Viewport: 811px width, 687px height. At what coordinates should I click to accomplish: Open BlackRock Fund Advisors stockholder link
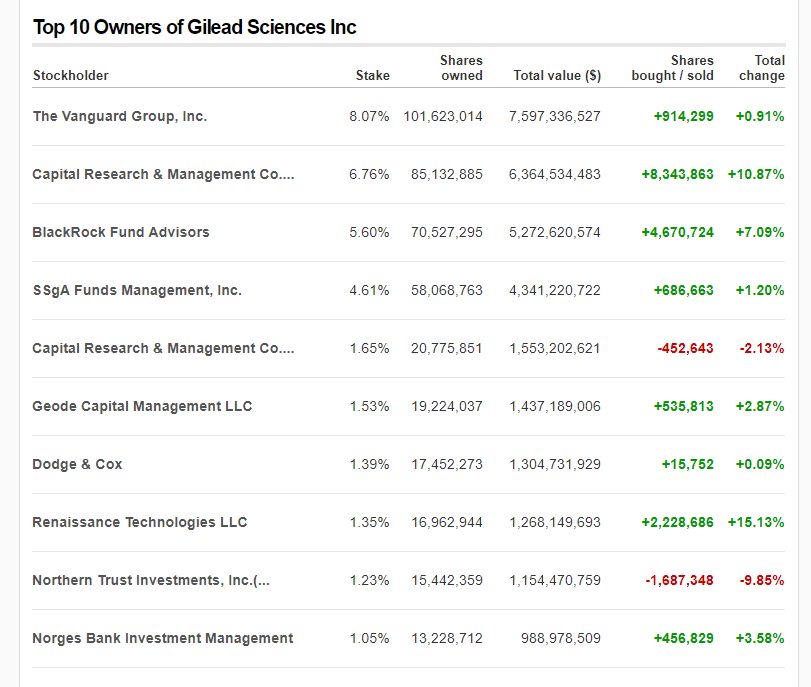pos(121,232)
